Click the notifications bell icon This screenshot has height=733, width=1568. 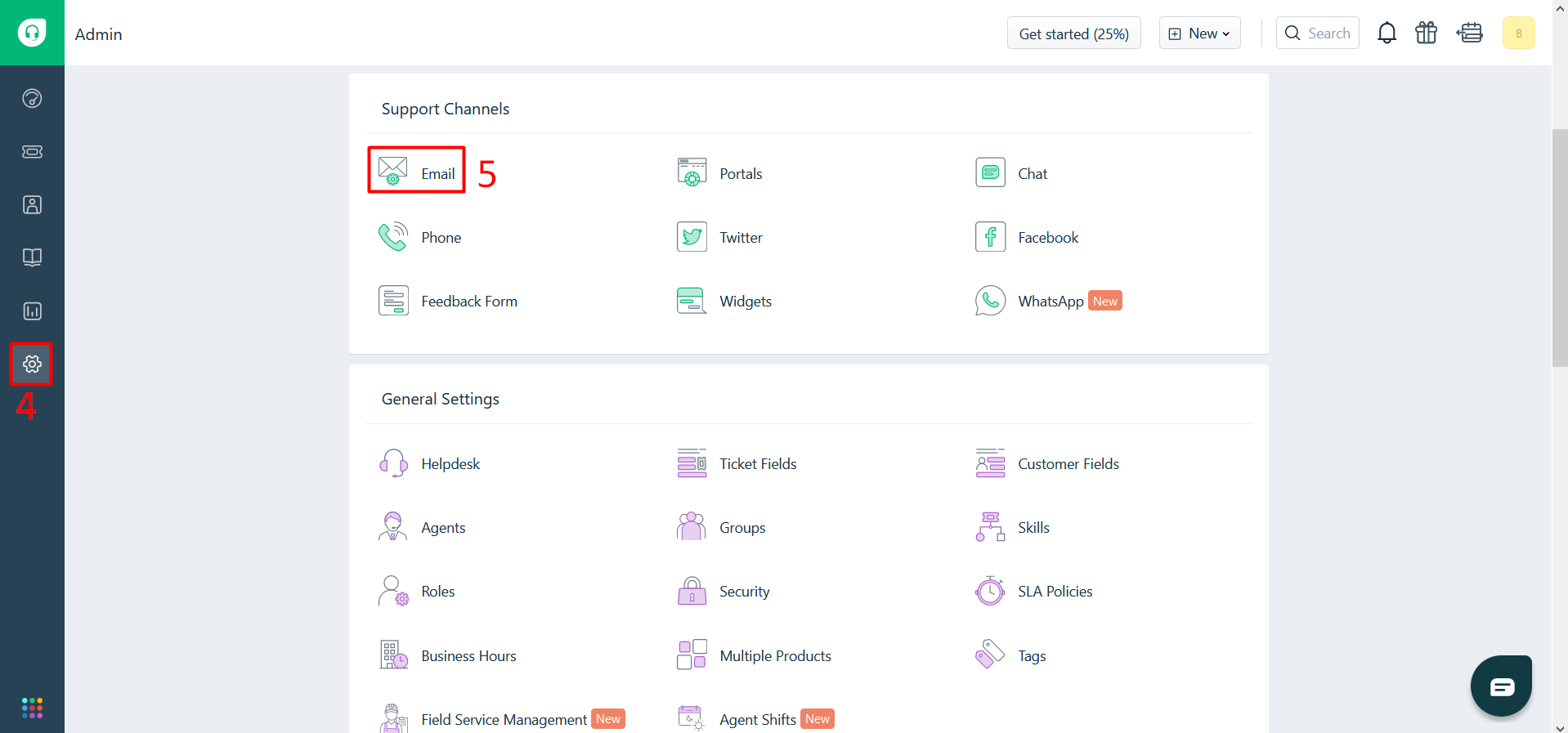(1387, 34)
